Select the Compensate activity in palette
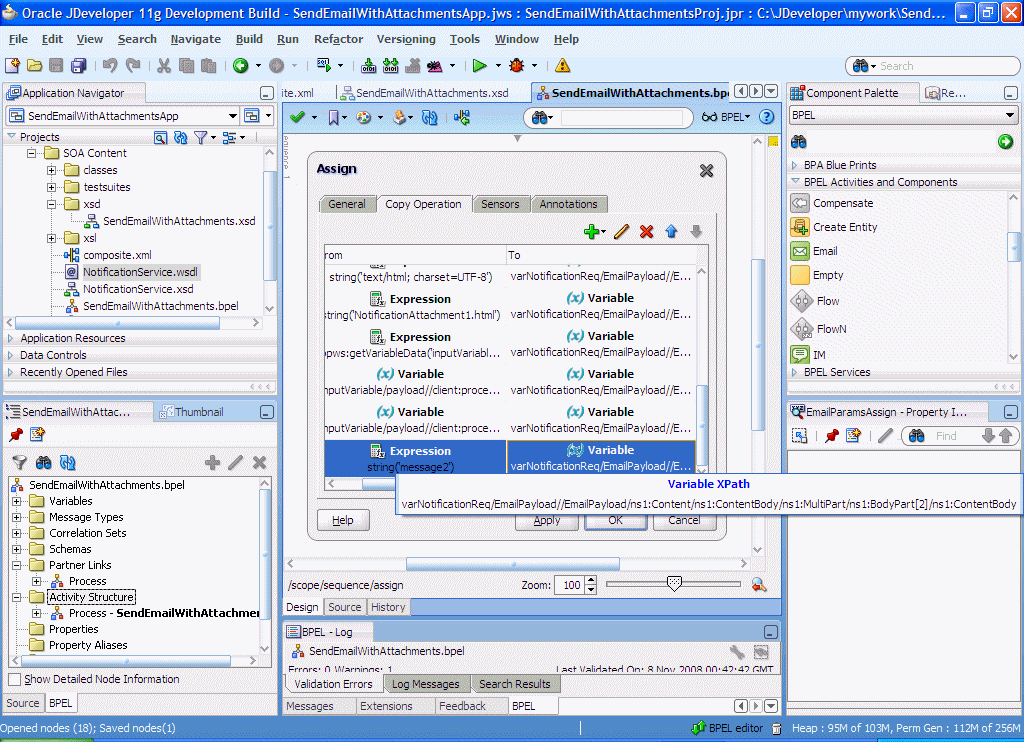 point(842,203)
